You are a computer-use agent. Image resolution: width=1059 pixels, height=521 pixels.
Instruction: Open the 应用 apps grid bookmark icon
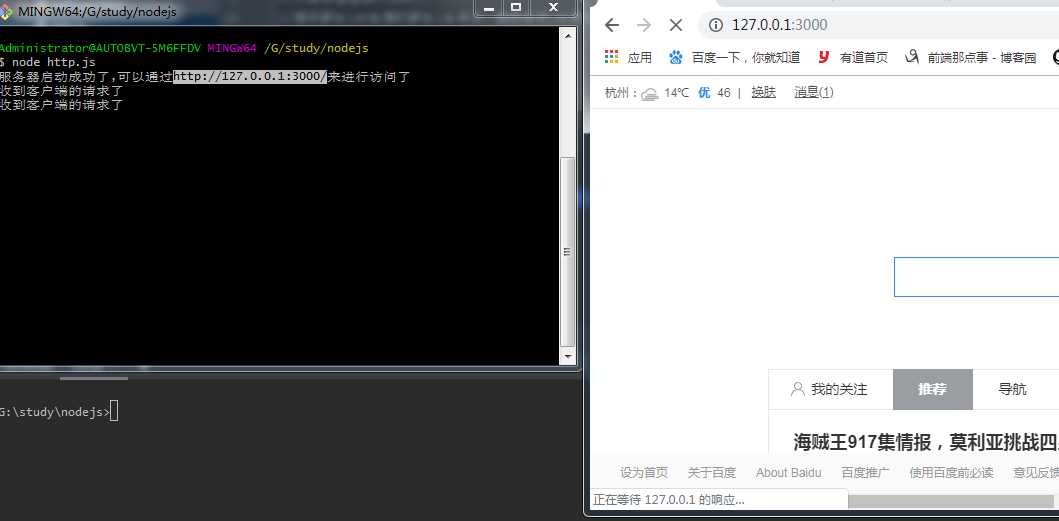pos(612,57)
